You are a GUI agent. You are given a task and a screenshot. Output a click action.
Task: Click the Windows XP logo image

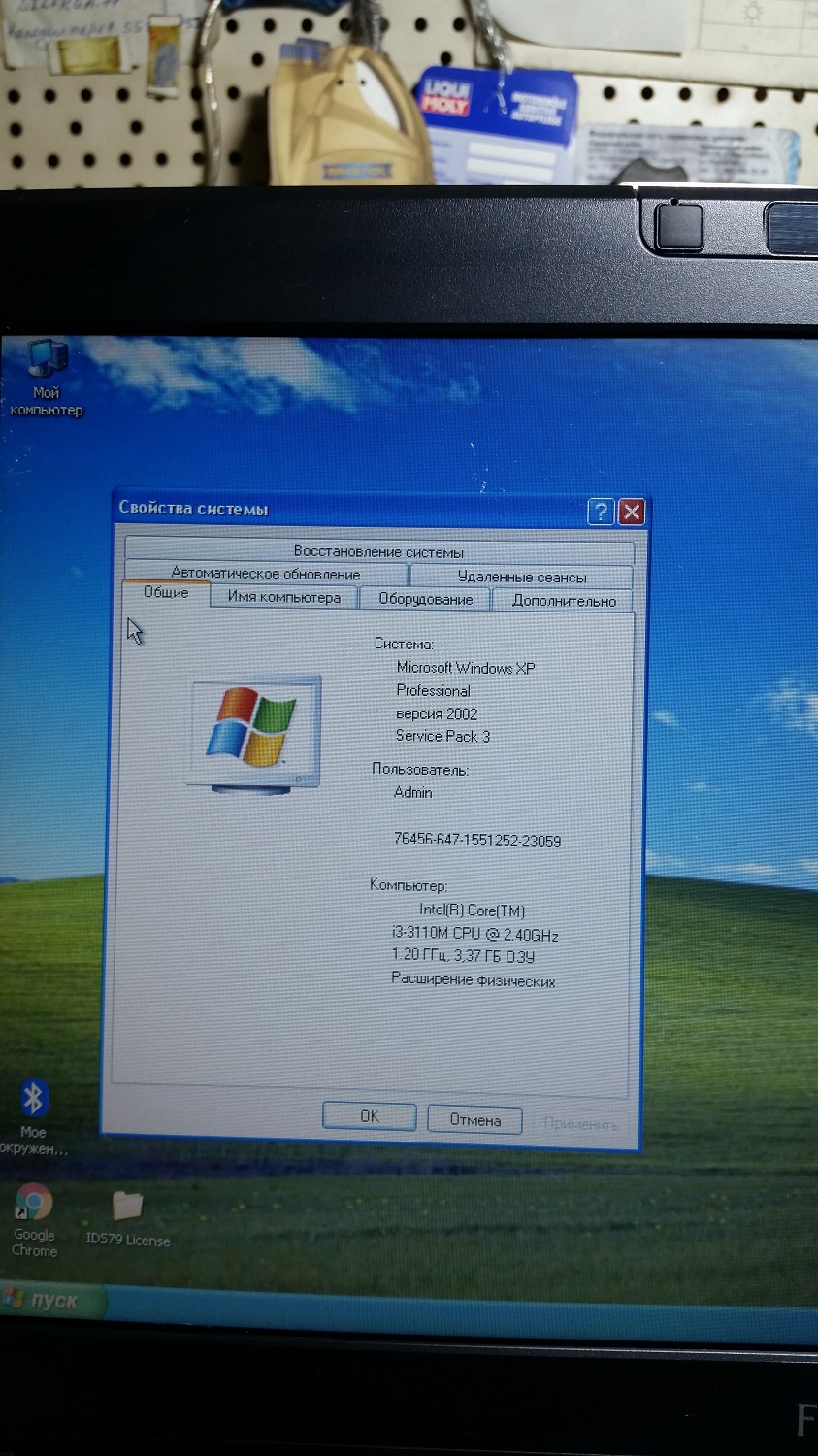point(253,734)
